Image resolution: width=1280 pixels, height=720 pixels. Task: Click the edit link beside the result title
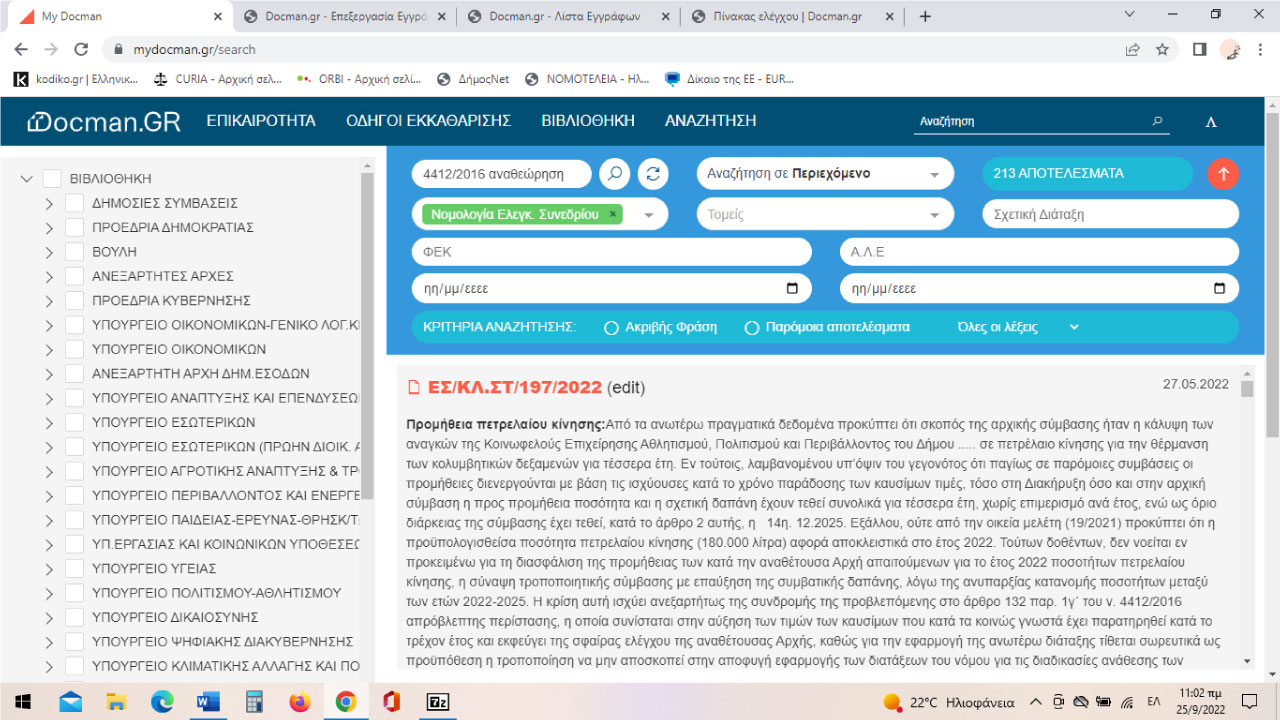630,388
